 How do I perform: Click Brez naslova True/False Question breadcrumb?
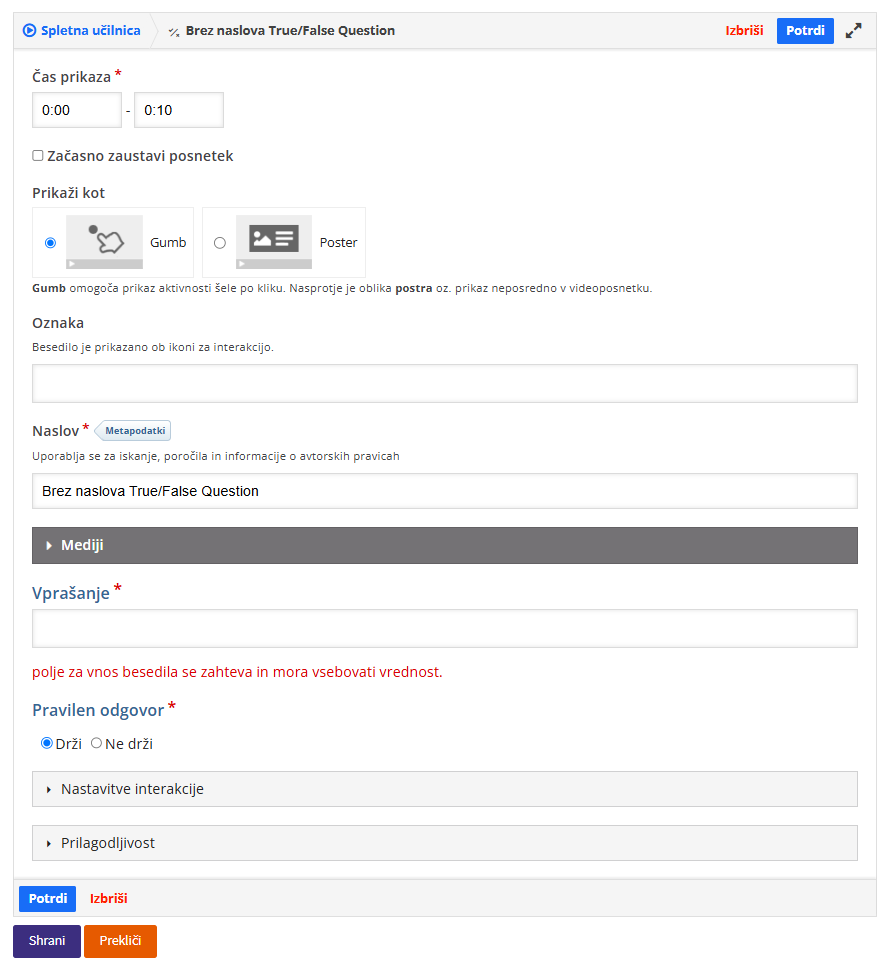(x=290, y=31)
